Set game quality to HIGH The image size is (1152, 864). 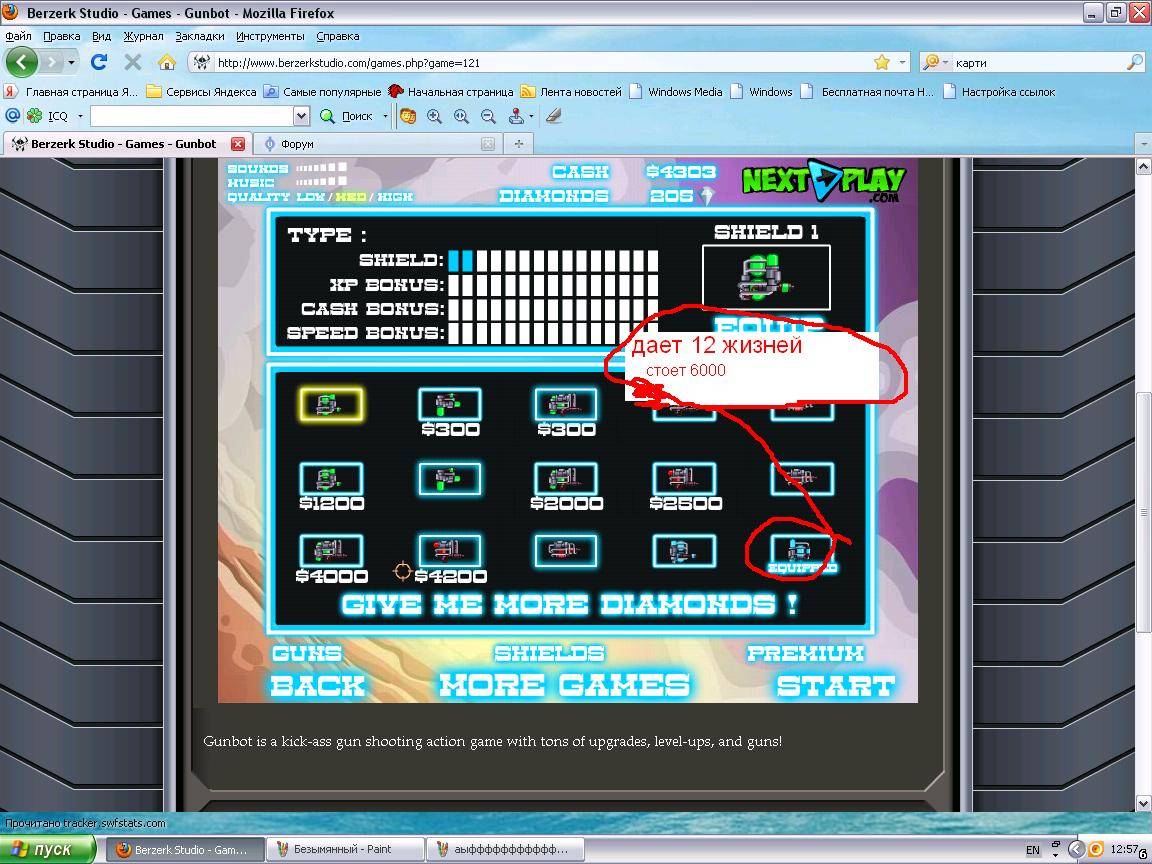pos(395,197)
